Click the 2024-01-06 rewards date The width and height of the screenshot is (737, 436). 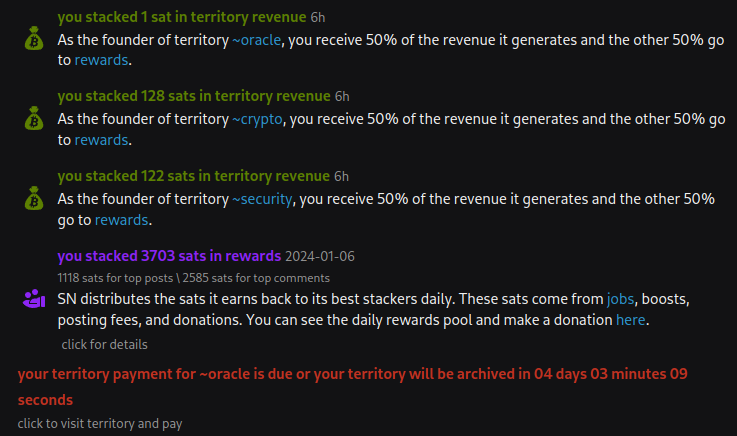322,257
